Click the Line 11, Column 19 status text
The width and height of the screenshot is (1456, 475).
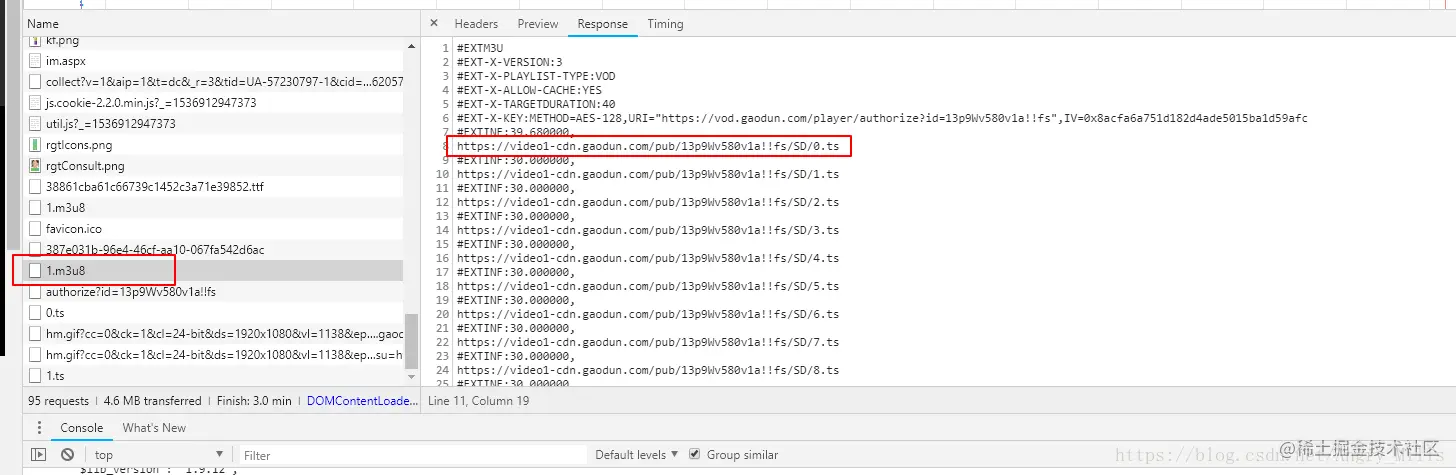478,401
